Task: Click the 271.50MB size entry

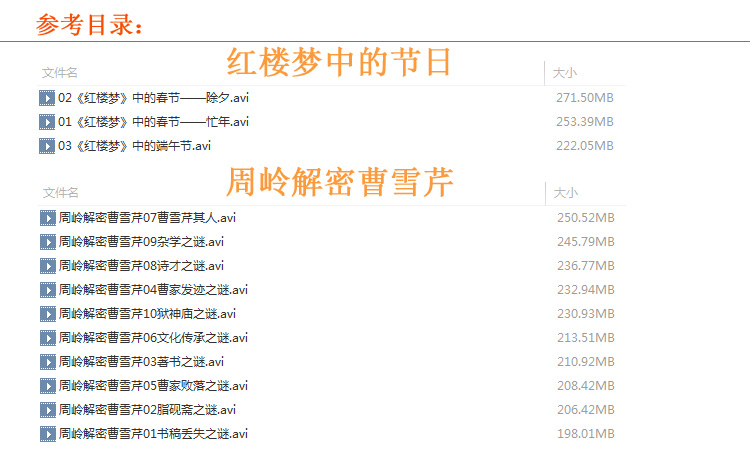Action: pos(584,98)
